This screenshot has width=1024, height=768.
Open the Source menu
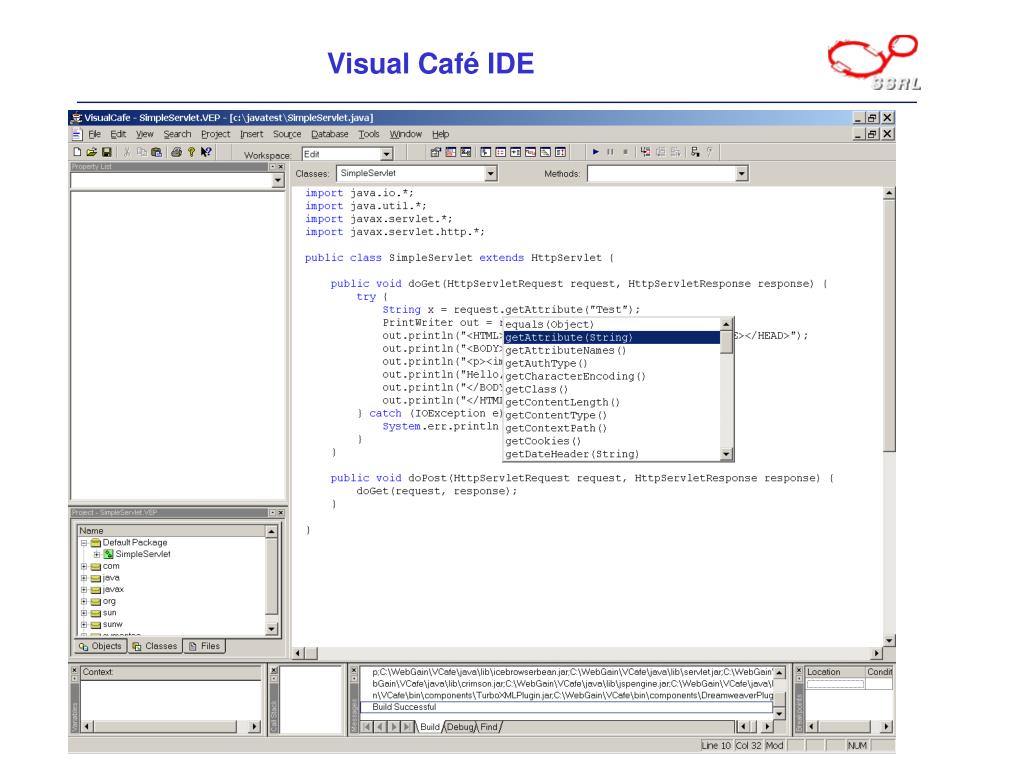click(x=287, y=135)
